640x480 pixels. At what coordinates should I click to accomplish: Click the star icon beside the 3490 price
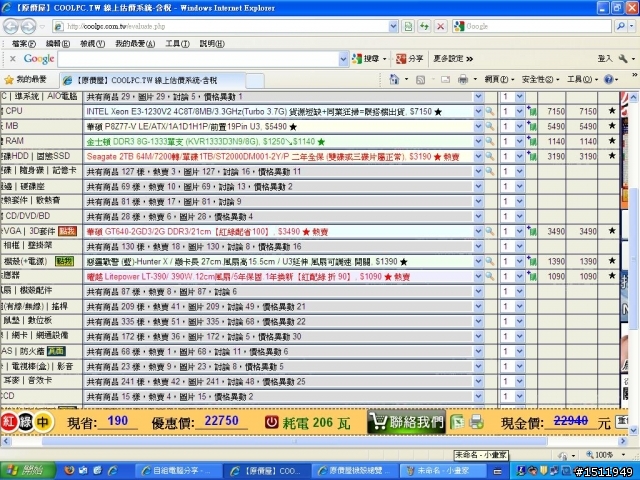click(x=612, y=231)
